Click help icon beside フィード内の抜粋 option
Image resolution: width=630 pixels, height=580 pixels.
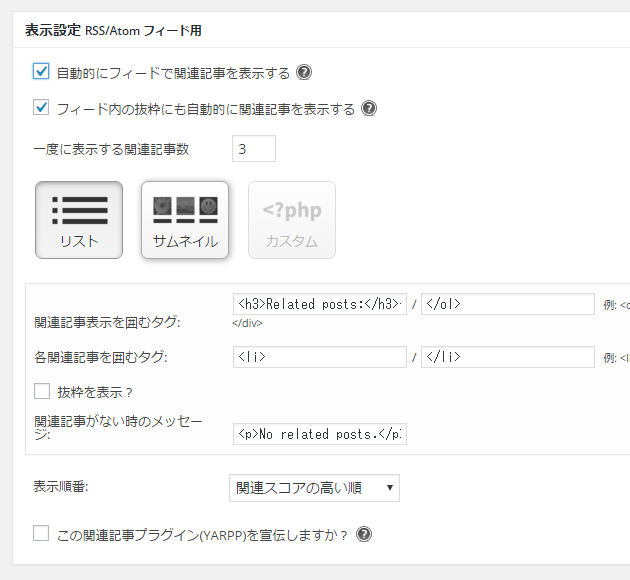(369, 108)
